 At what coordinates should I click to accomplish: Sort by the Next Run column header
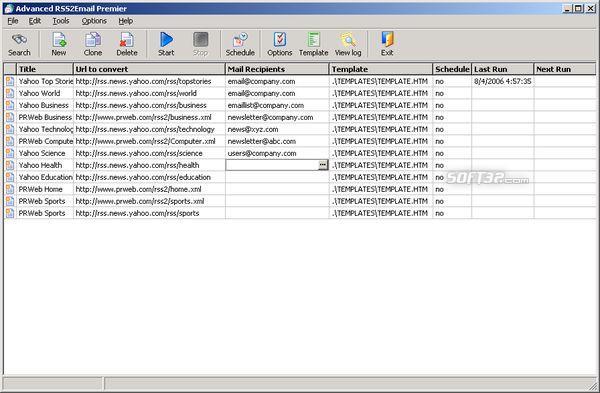tap(565, 69)
